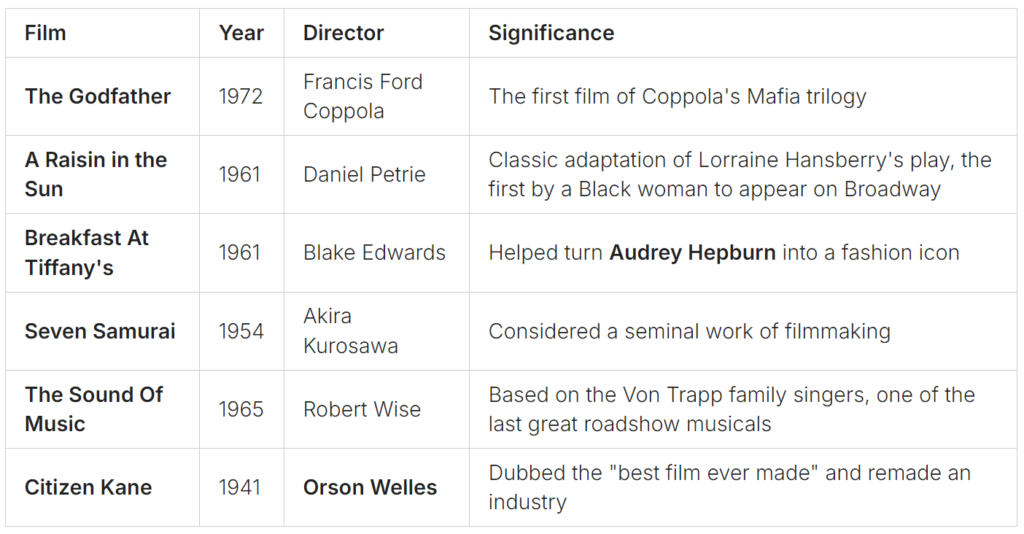This screenshot has height=534, width=1024.
Task: Click the bold Orson Welles name
Action: coord(370,487)
